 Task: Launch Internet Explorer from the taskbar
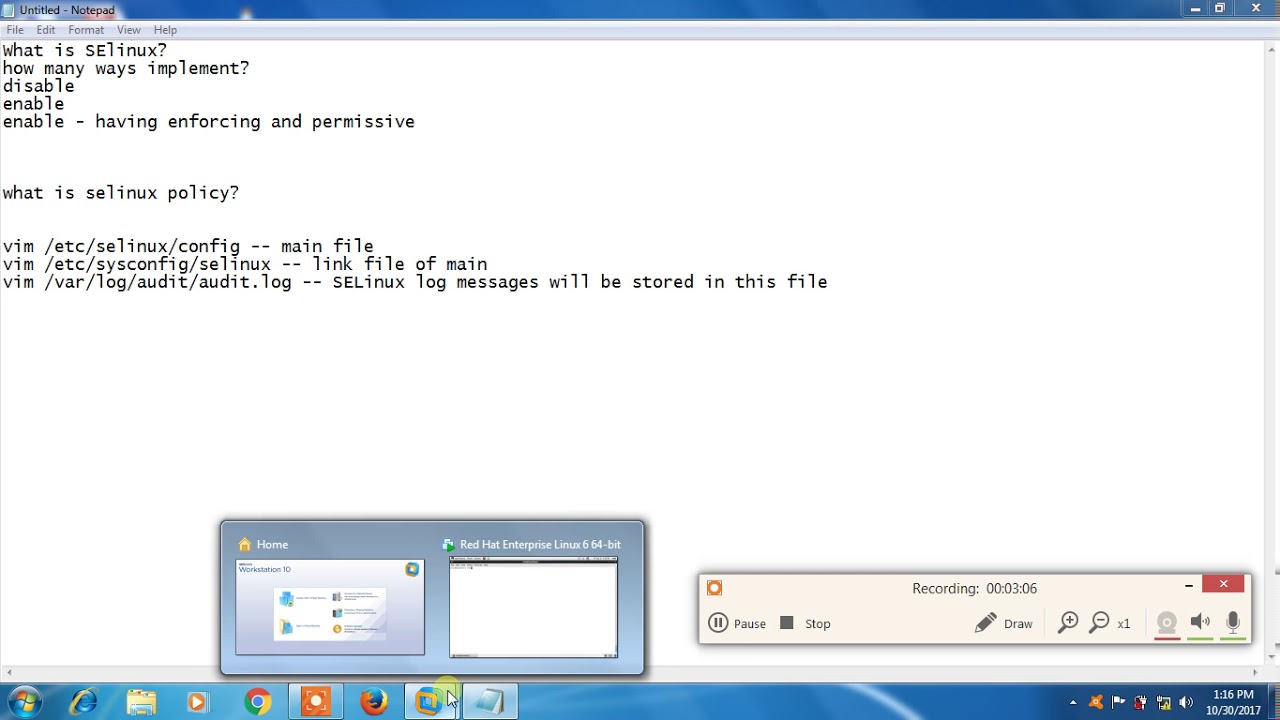click(x=84, y=702)
